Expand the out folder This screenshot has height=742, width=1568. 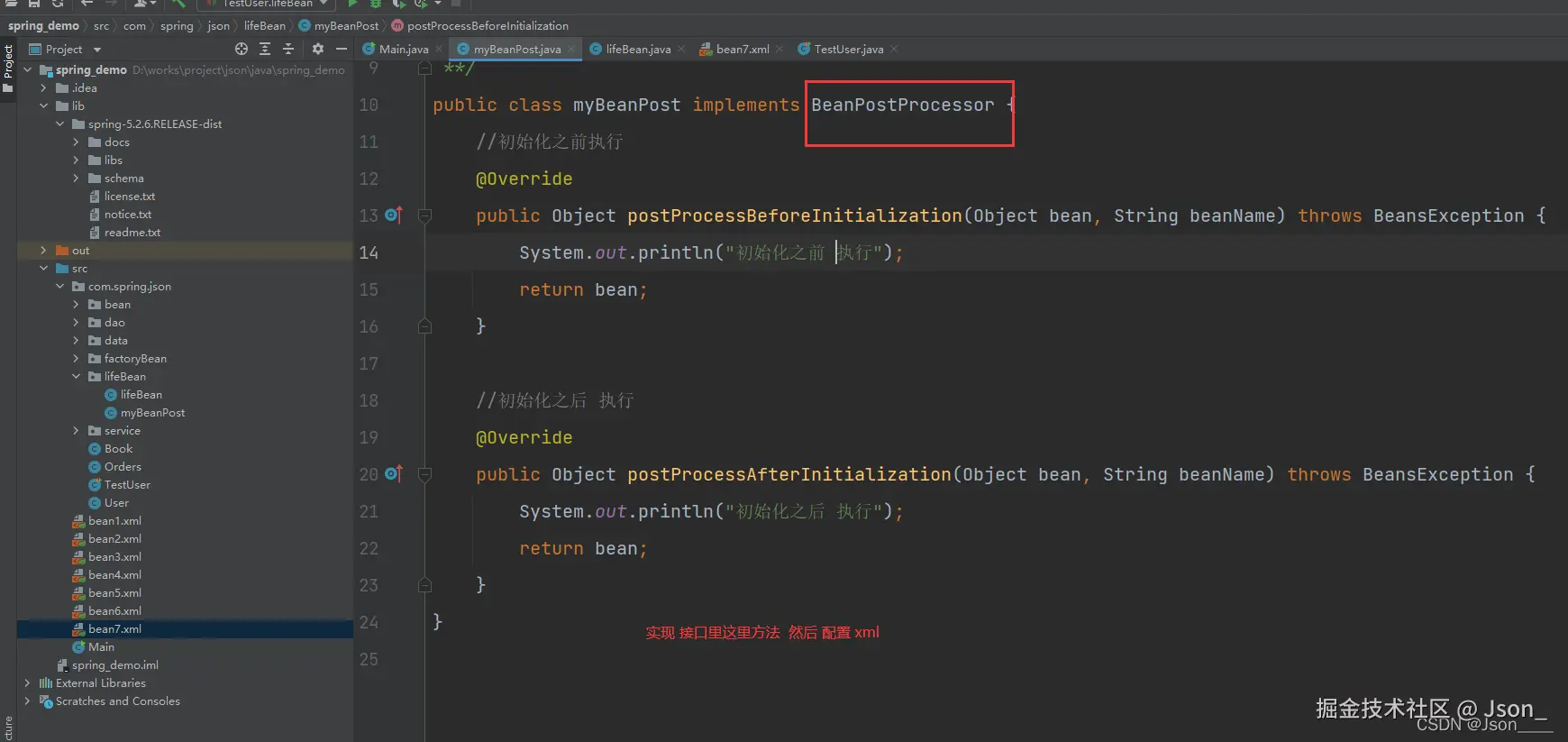43,250
